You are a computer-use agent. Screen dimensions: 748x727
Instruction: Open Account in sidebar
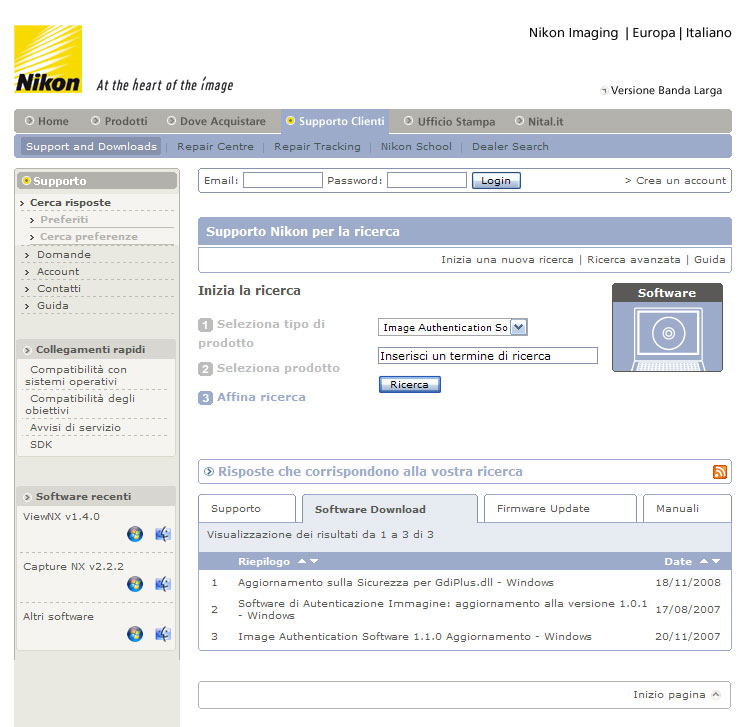(x=58, y=271)
